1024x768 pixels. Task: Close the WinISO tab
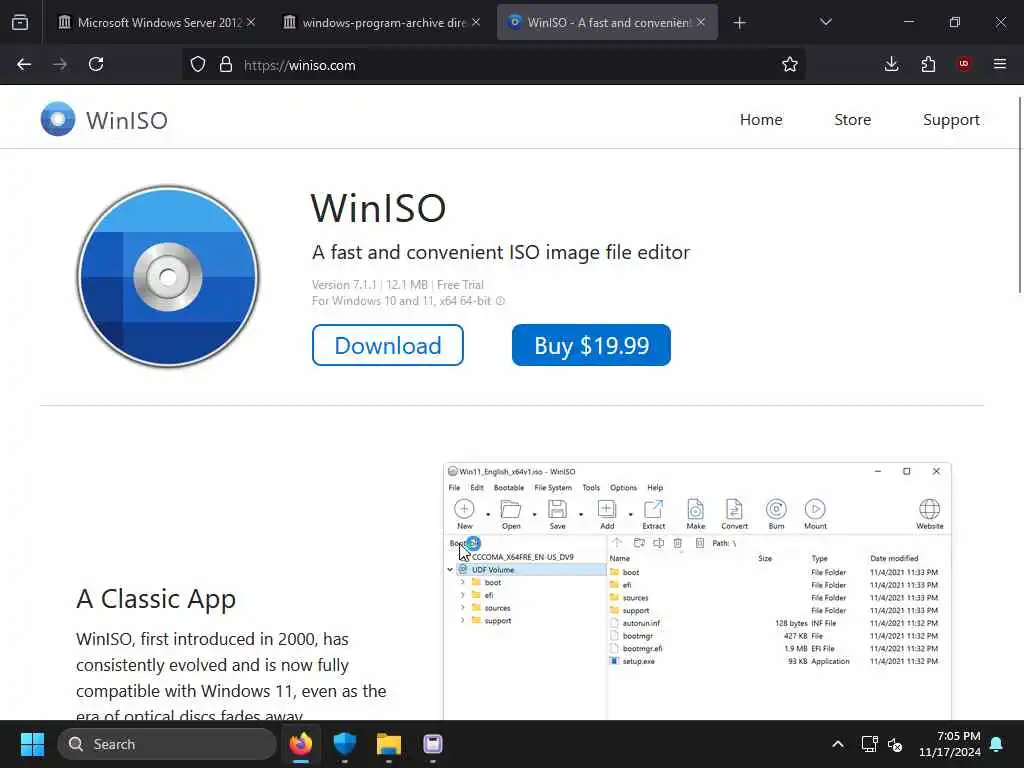coord(701,22)
